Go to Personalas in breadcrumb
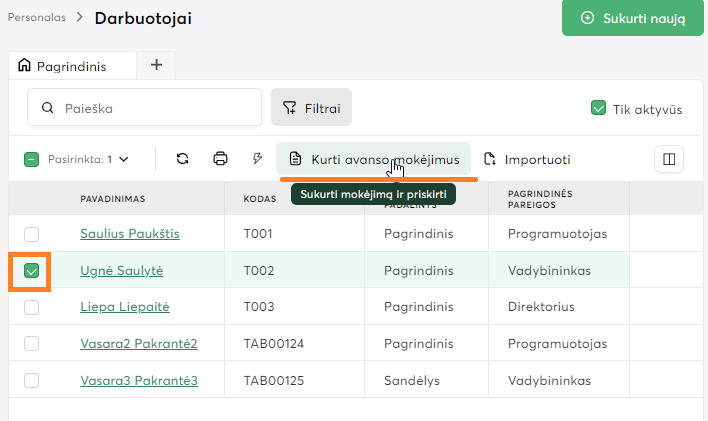 click(37, 18)
